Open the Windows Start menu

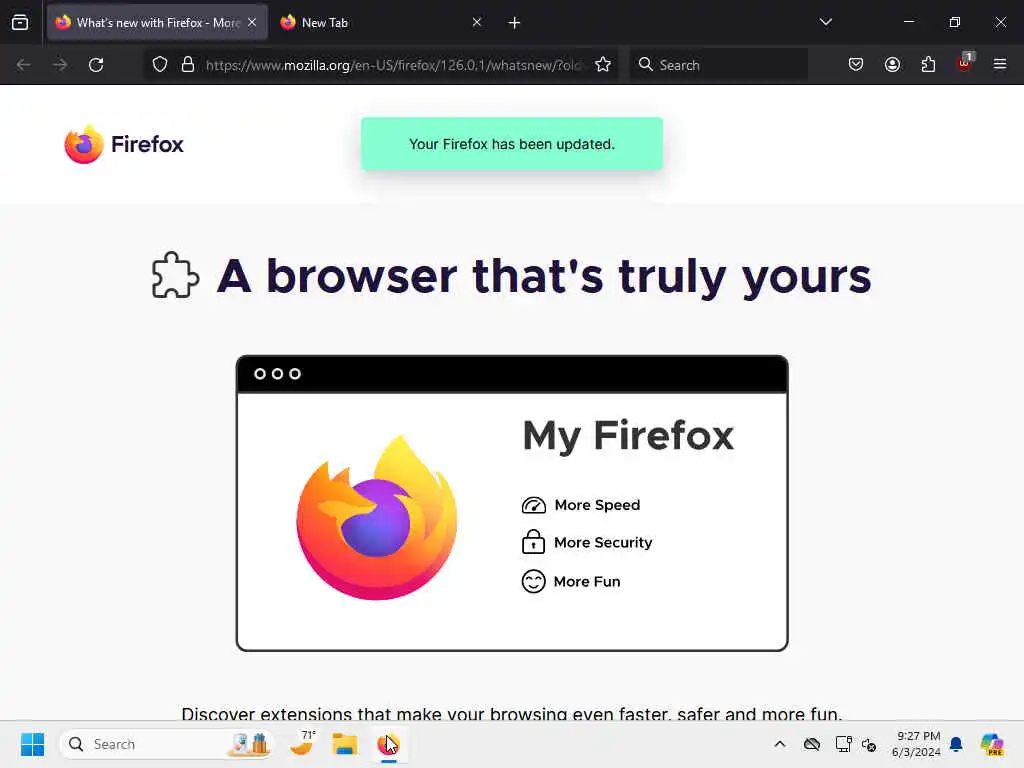tap(32, 744)
